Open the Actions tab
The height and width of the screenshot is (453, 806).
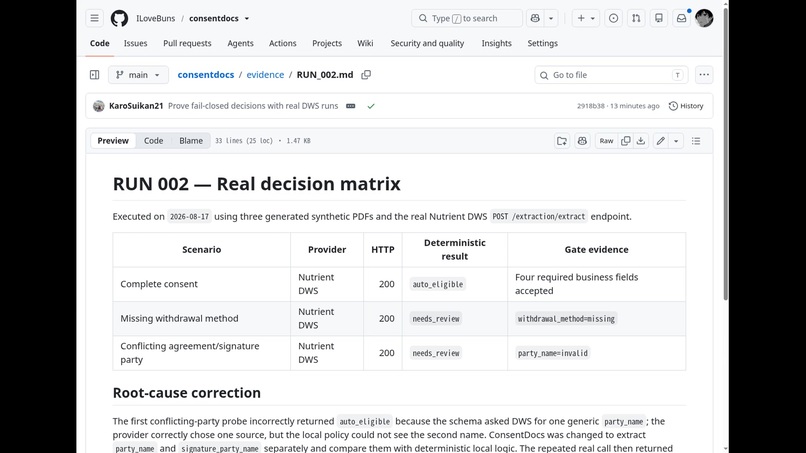click(283, 43)
